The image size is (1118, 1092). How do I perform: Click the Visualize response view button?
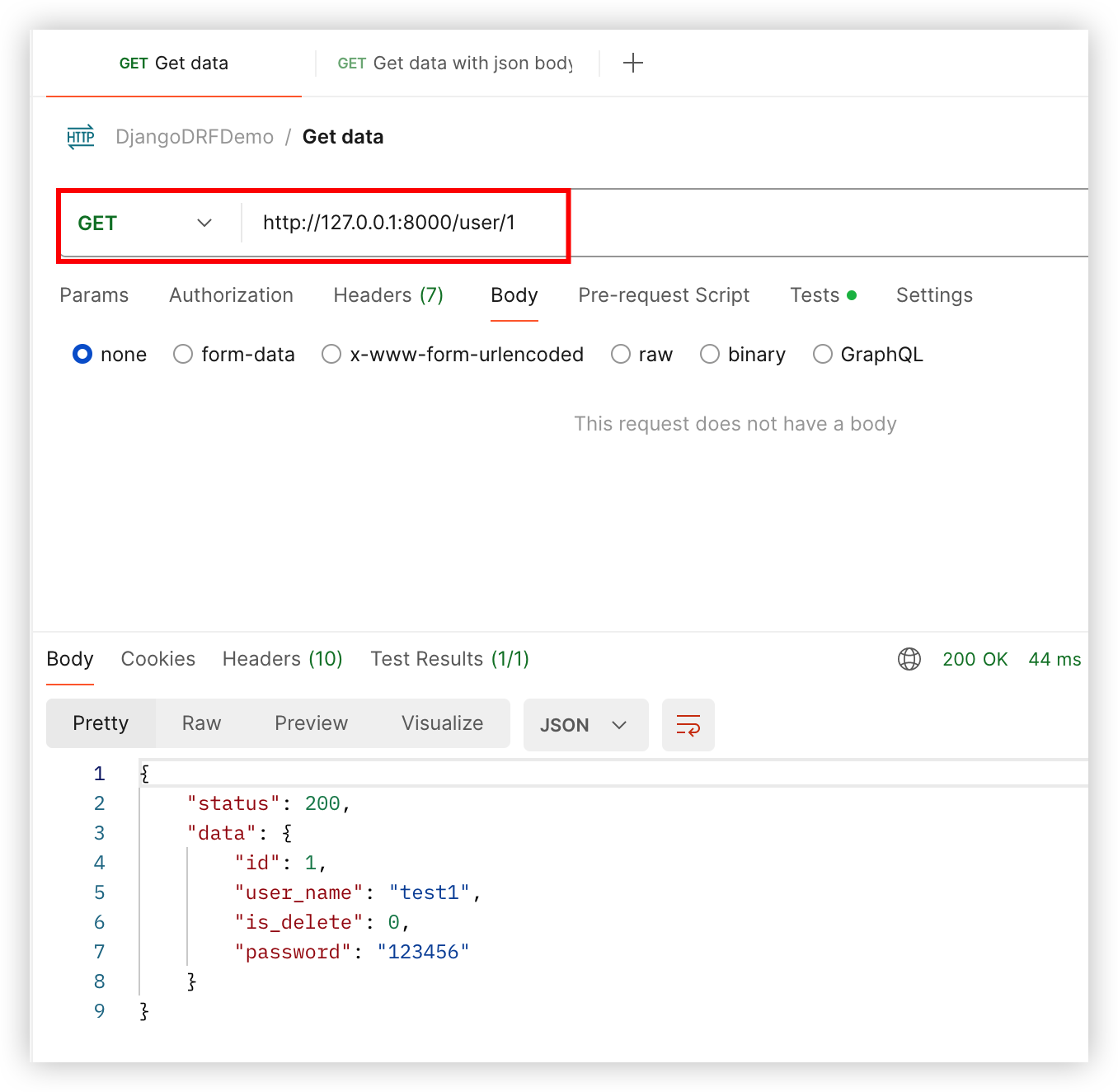pyautogui.click(x=442, y=723)
